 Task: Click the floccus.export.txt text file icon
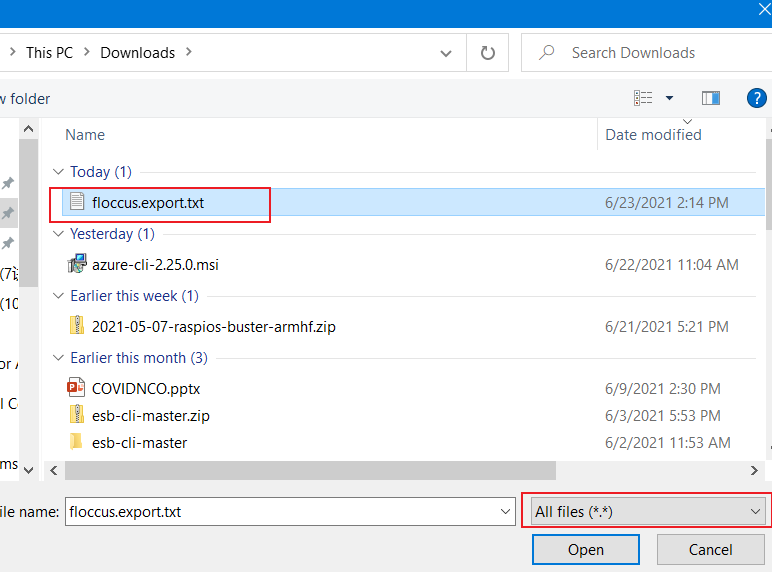[x=77, y=202]
